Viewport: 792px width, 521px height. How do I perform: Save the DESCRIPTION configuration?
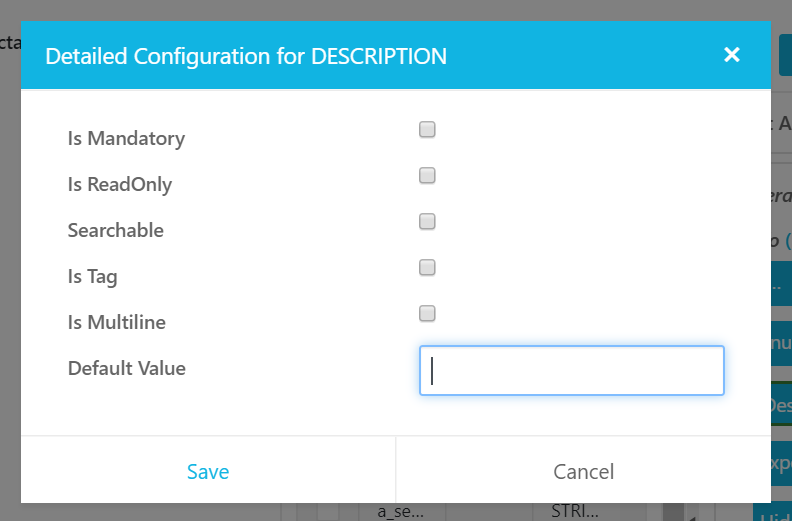pos(208,471)
